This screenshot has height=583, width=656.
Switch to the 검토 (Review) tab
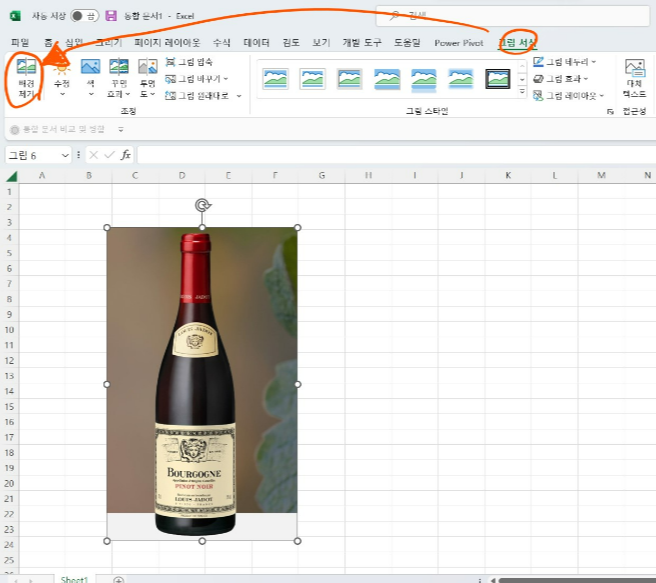pyautogui.click(x=291, y=42)
